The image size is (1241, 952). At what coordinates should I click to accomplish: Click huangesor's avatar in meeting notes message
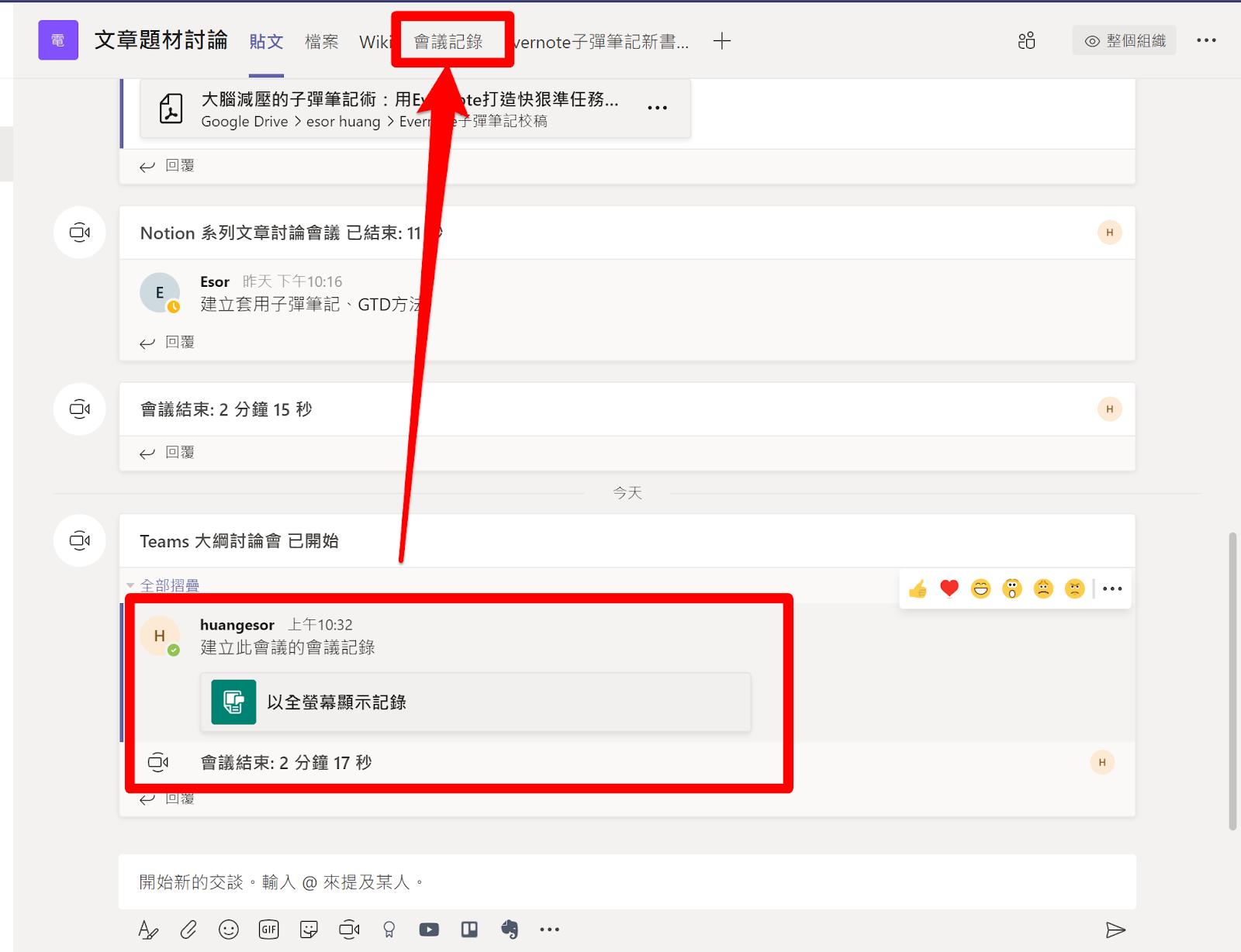pos(160,636)
